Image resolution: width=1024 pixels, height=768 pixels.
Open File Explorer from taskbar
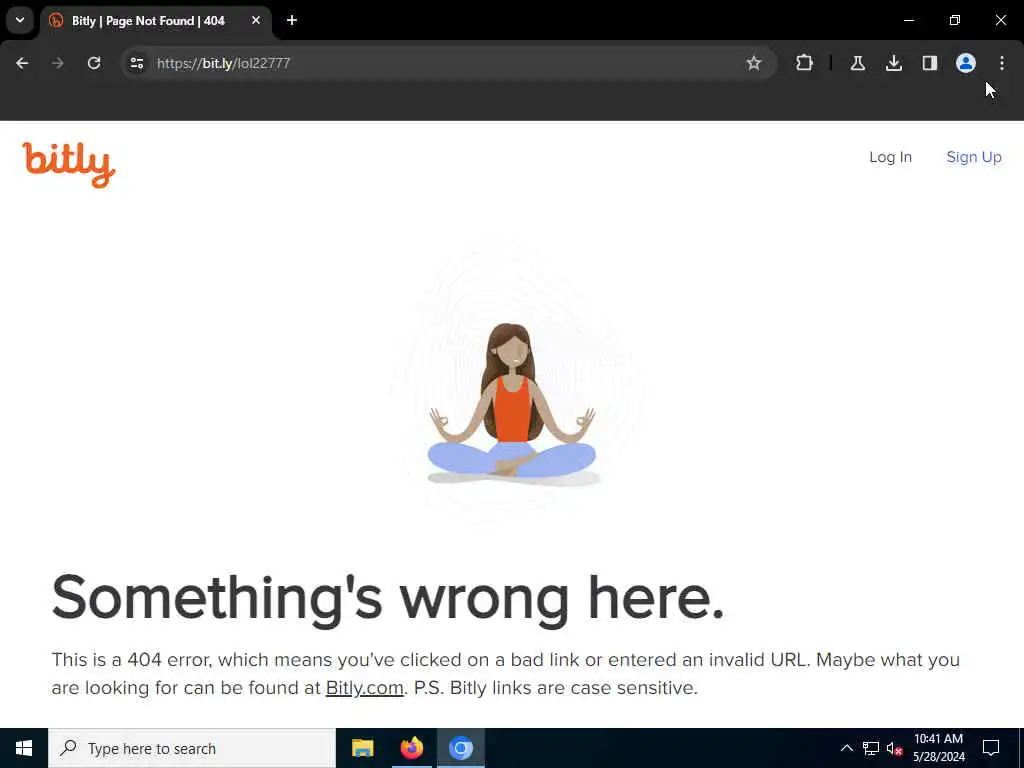[362, 748]
